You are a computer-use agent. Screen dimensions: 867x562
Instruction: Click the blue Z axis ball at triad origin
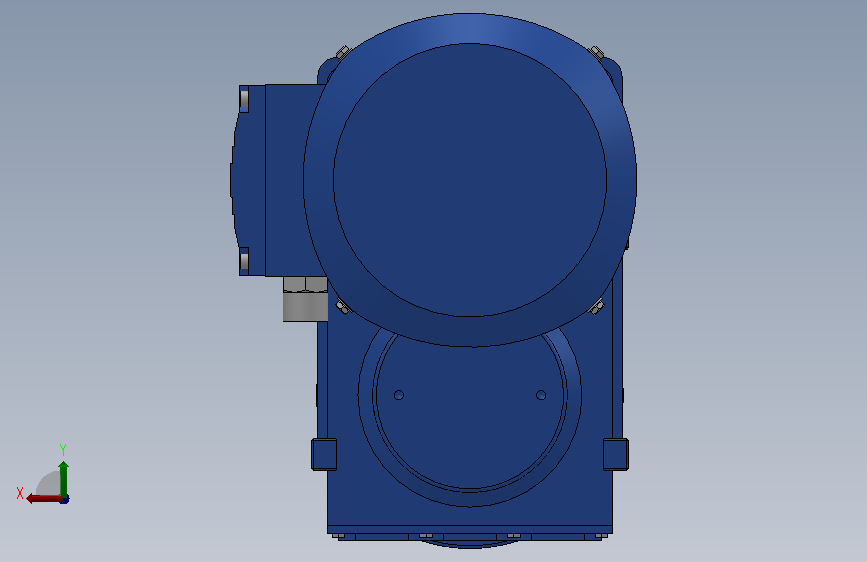coord(65,500)
